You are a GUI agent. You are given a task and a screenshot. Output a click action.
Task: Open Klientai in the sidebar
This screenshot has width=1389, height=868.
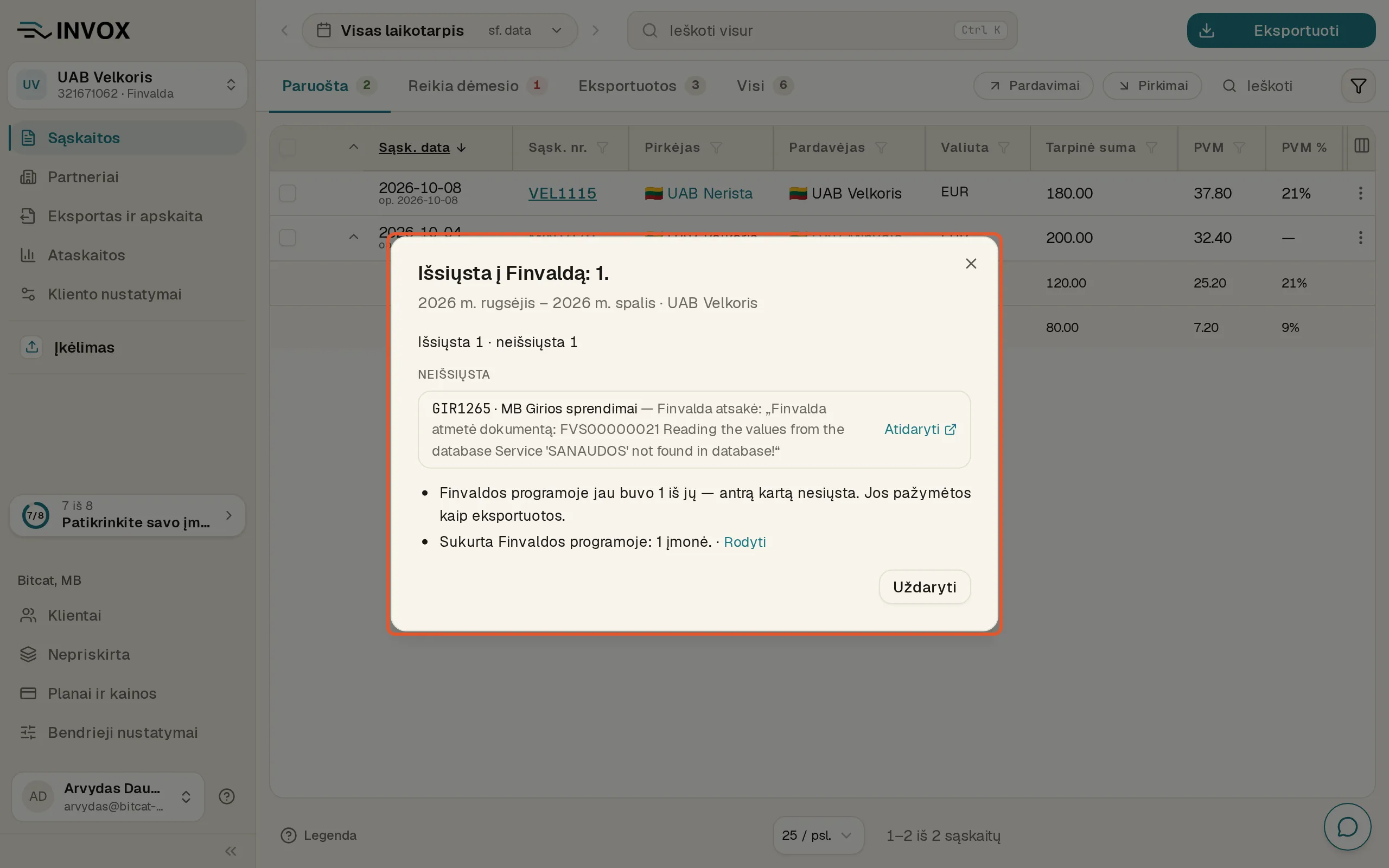pos(127,615)
